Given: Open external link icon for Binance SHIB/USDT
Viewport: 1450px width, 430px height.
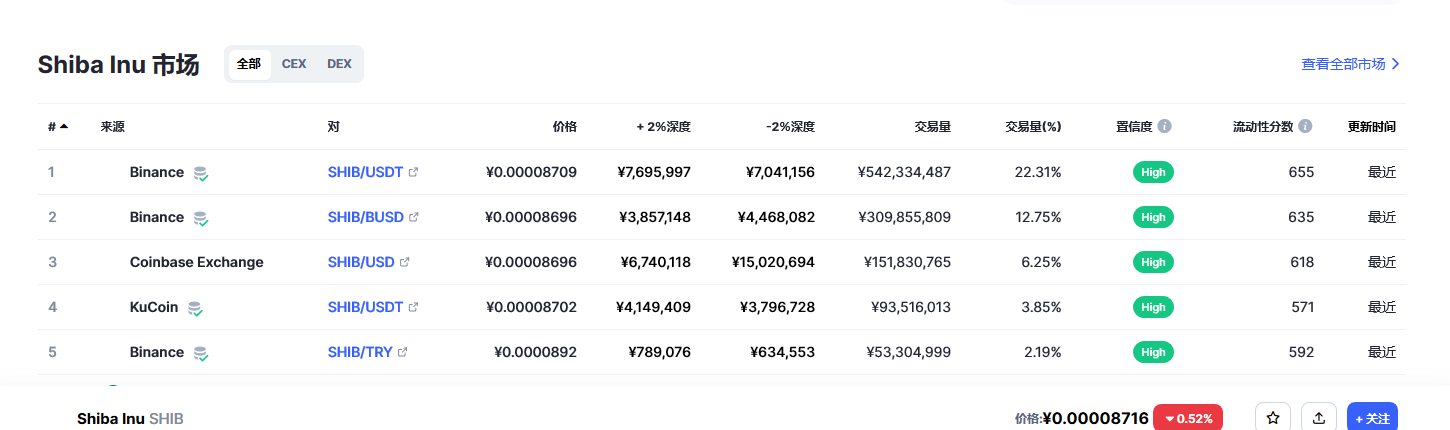Looking at the screenshot, I should 414,172.
